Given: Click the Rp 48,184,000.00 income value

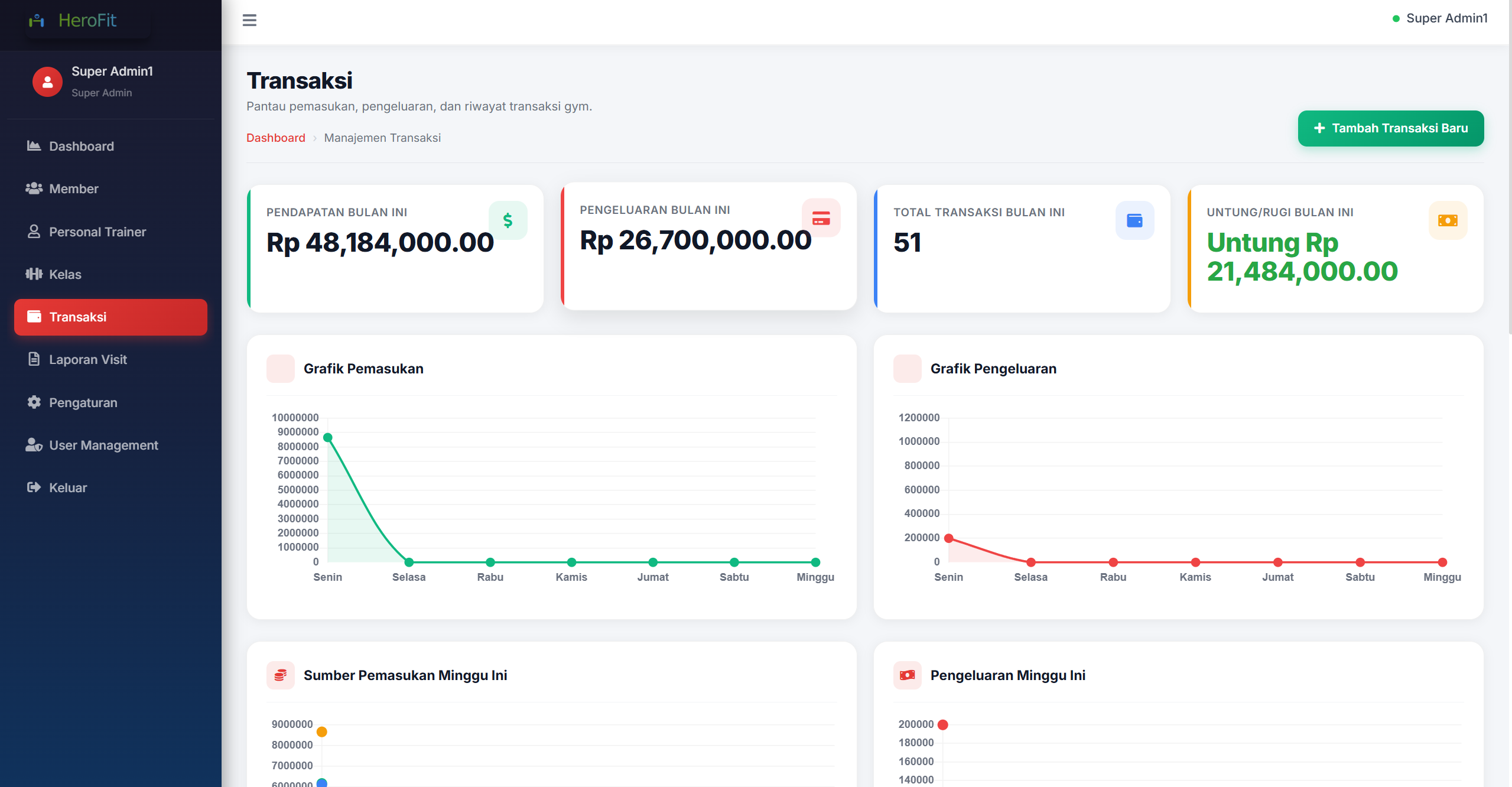Looking at the screenshot, I should [x=380, y=242].
